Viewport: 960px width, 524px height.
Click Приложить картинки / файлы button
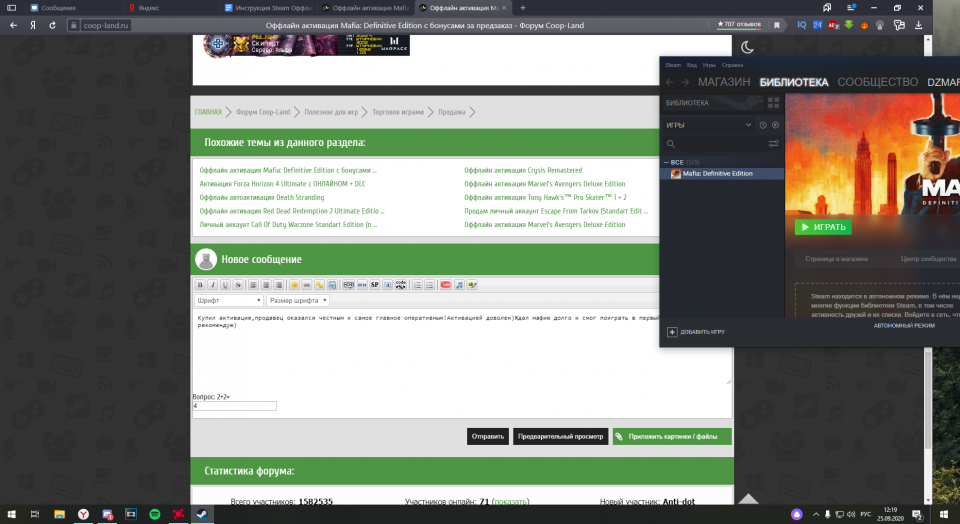[x=672, y=436]
